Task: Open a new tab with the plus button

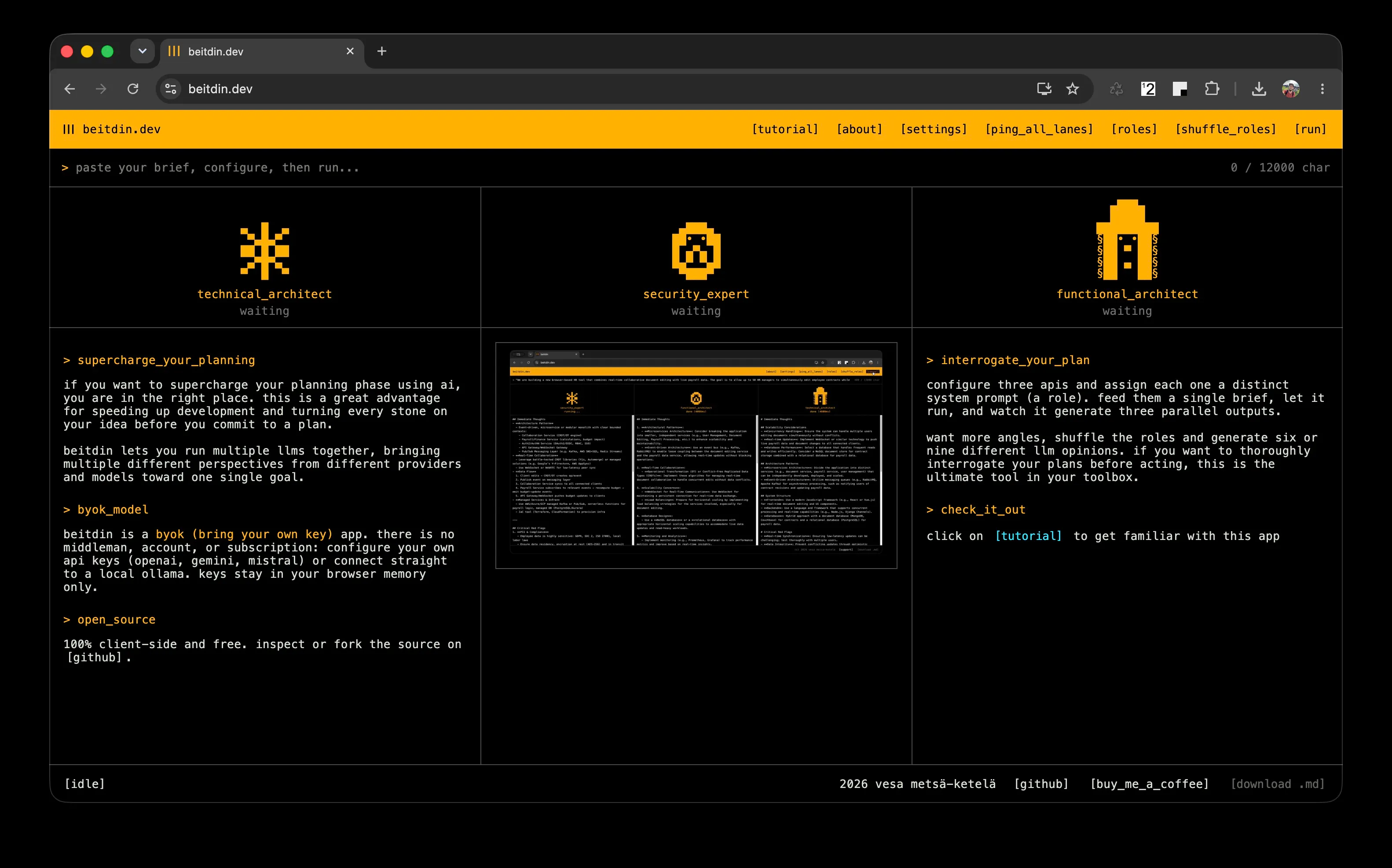Action: (x=382, y=51)
